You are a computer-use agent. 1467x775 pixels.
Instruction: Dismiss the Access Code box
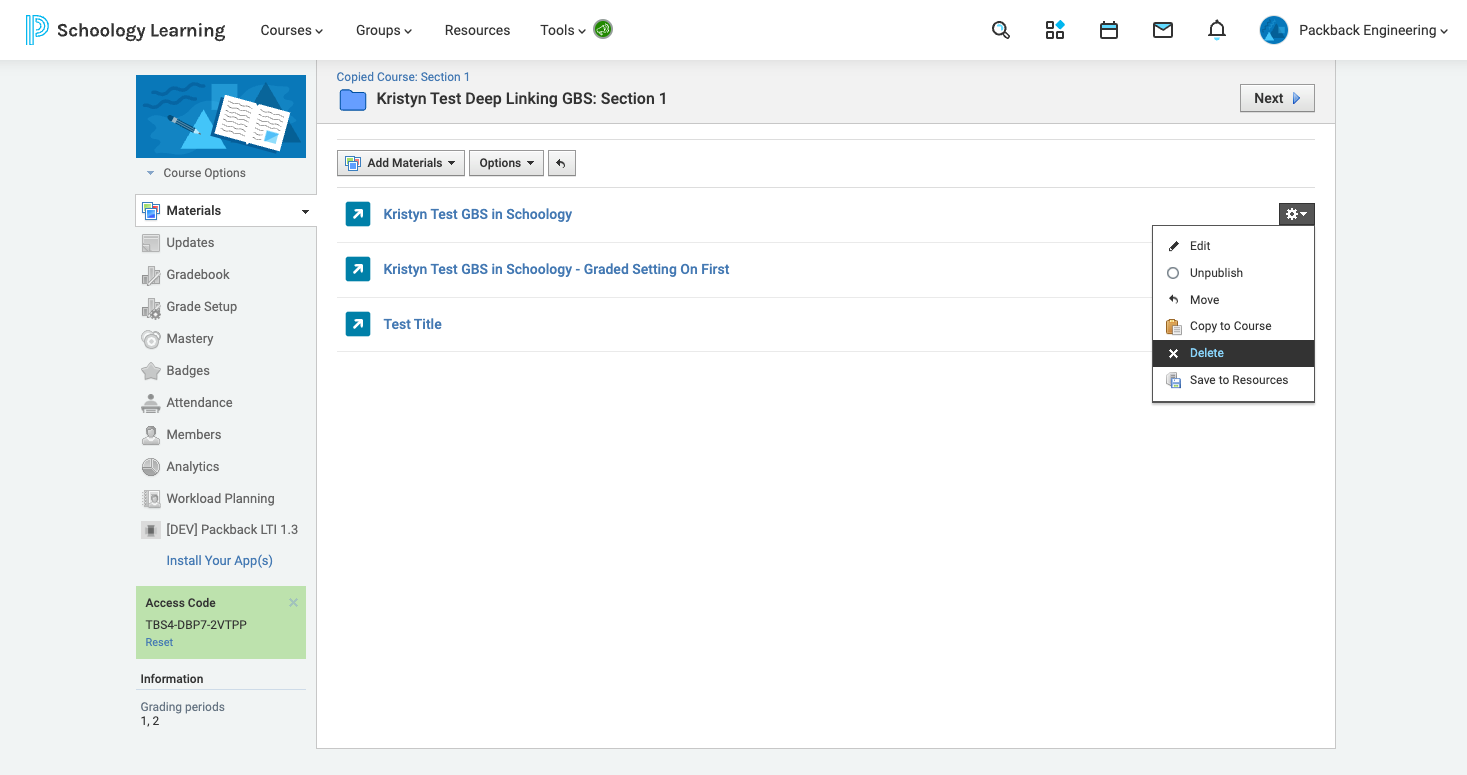coord(293,603)
